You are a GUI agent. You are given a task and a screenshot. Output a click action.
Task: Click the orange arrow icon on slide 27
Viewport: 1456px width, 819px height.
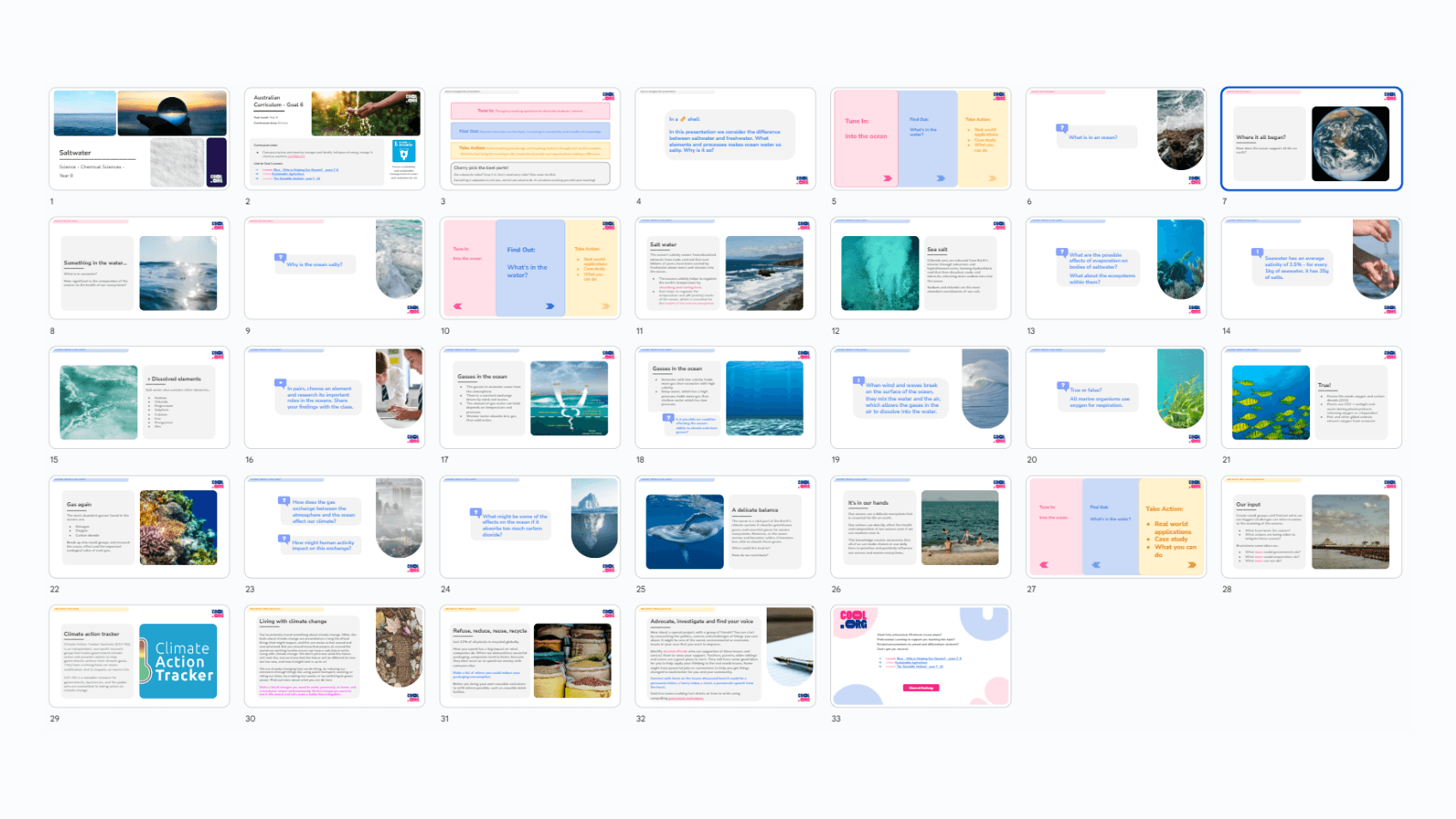click(1192, 565)
